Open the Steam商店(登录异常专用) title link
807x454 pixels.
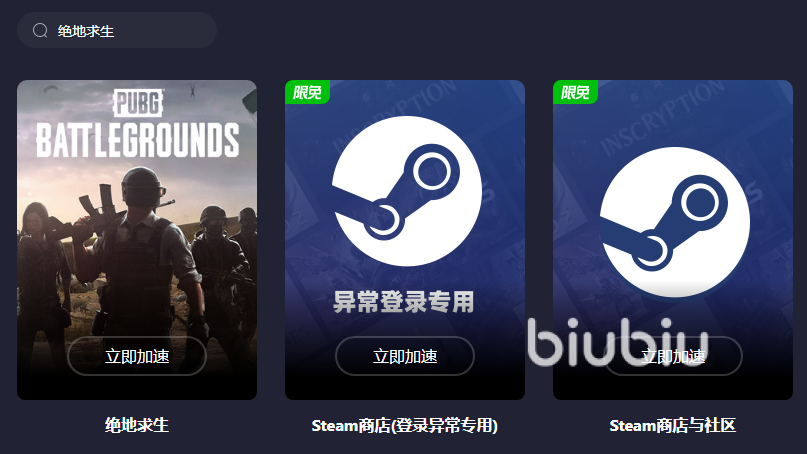405,426
